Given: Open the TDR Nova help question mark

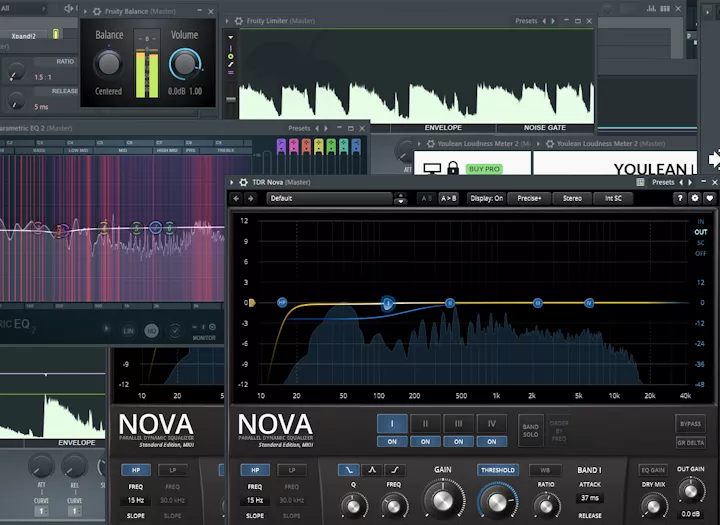Looking at the screenshot, I should [680, 198].
